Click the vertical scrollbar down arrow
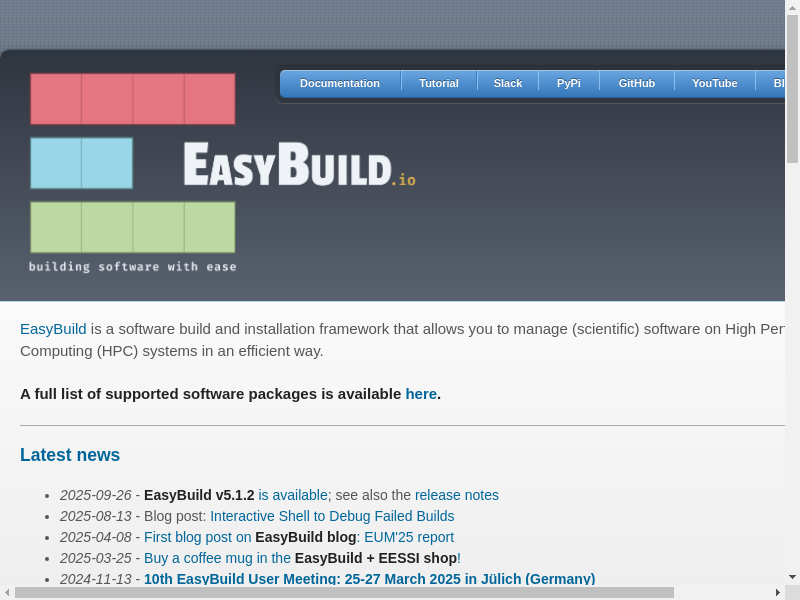The height and width of the screenshot is (600, 800). [x=792, y=577]
